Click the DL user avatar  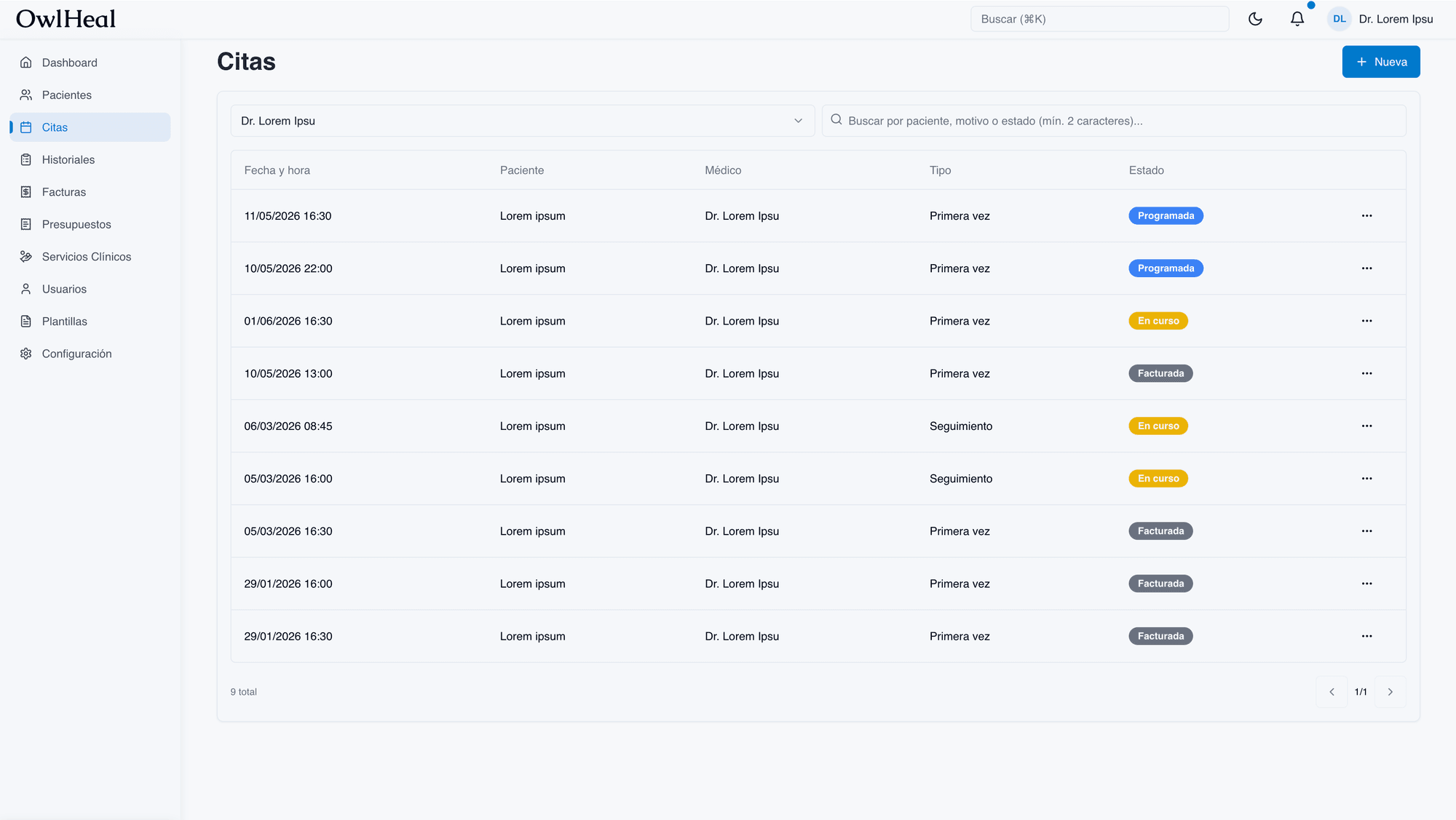pos(1339,19)
